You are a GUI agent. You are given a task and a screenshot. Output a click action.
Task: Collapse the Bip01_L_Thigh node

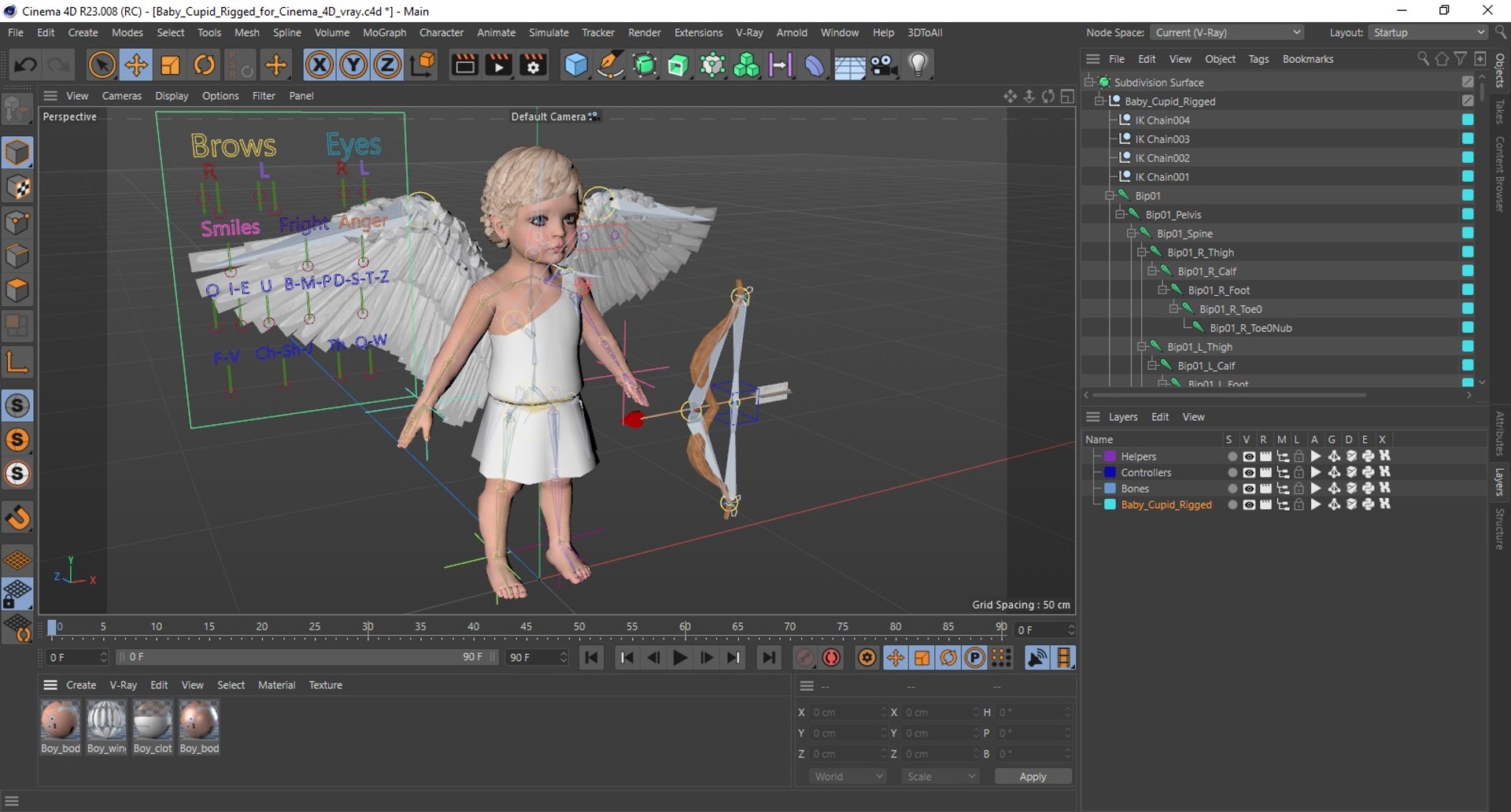(x=1142, y=347)
